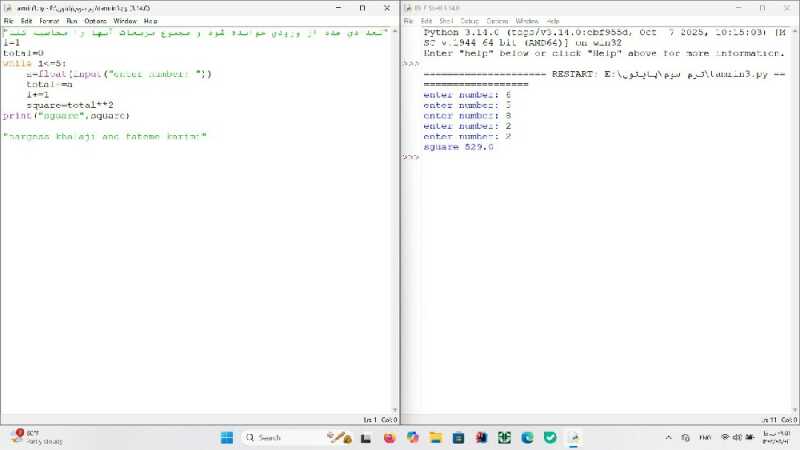
Task: Open the Debug menu in IDLE Shell
Action: click(469, 21)
